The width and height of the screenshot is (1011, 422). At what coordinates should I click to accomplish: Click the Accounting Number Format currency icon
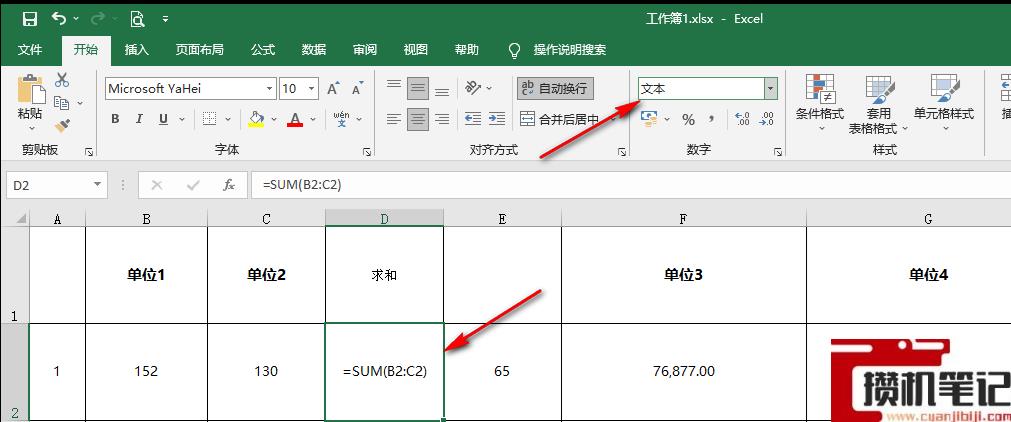coord(649,119)
